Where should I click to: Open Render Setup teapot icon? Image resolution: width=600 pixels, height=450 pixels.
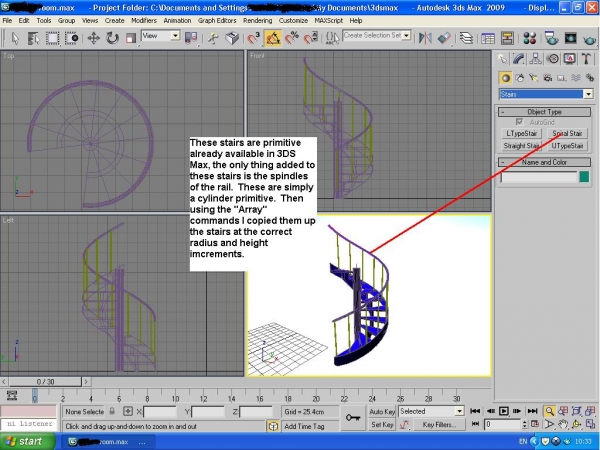[551, 38]
